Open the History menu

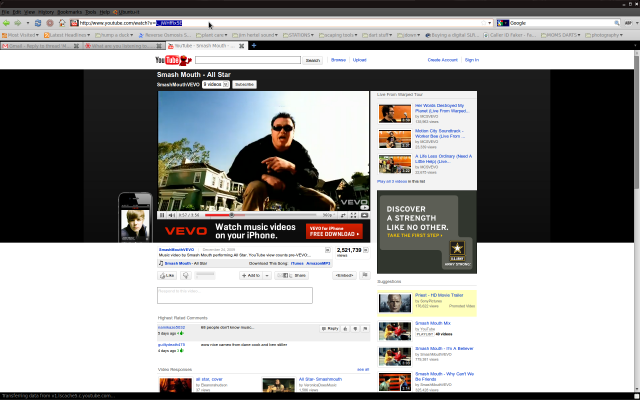pyautogui.click(x=46, y=12)
